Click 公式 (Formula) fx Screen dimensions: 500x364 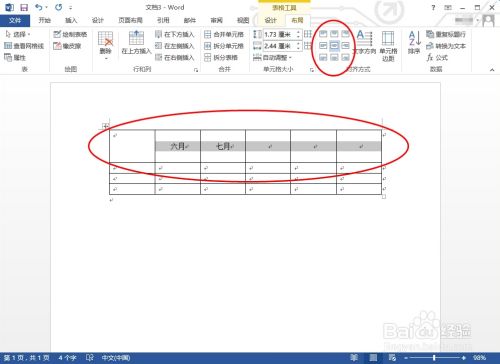(x=437, y=58)
